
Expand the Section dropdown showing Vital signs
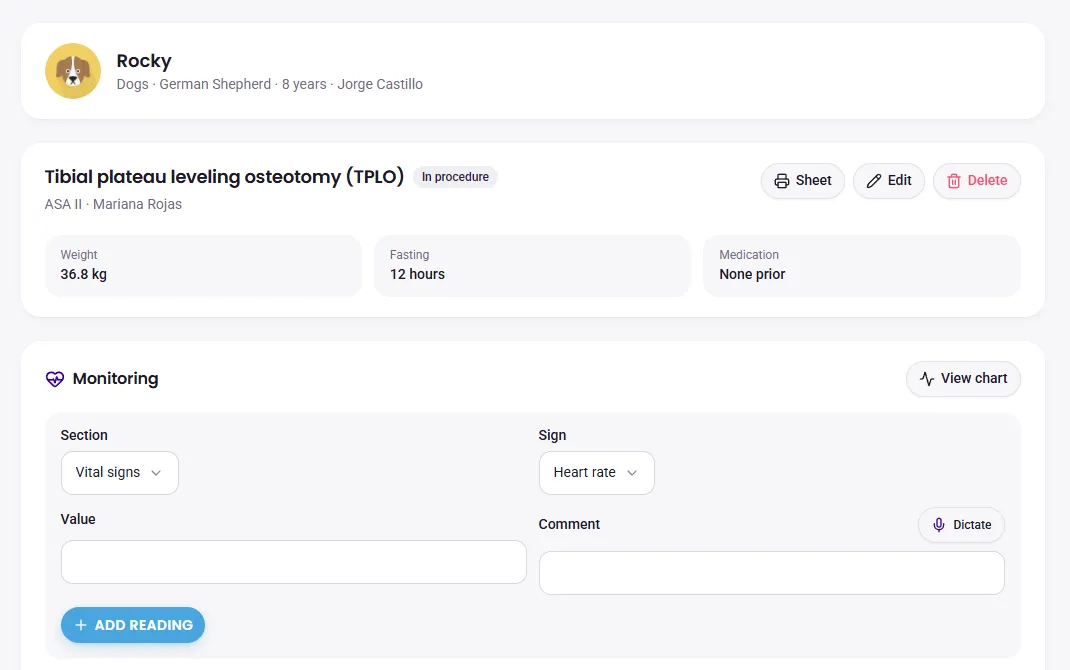click(119, 473)
